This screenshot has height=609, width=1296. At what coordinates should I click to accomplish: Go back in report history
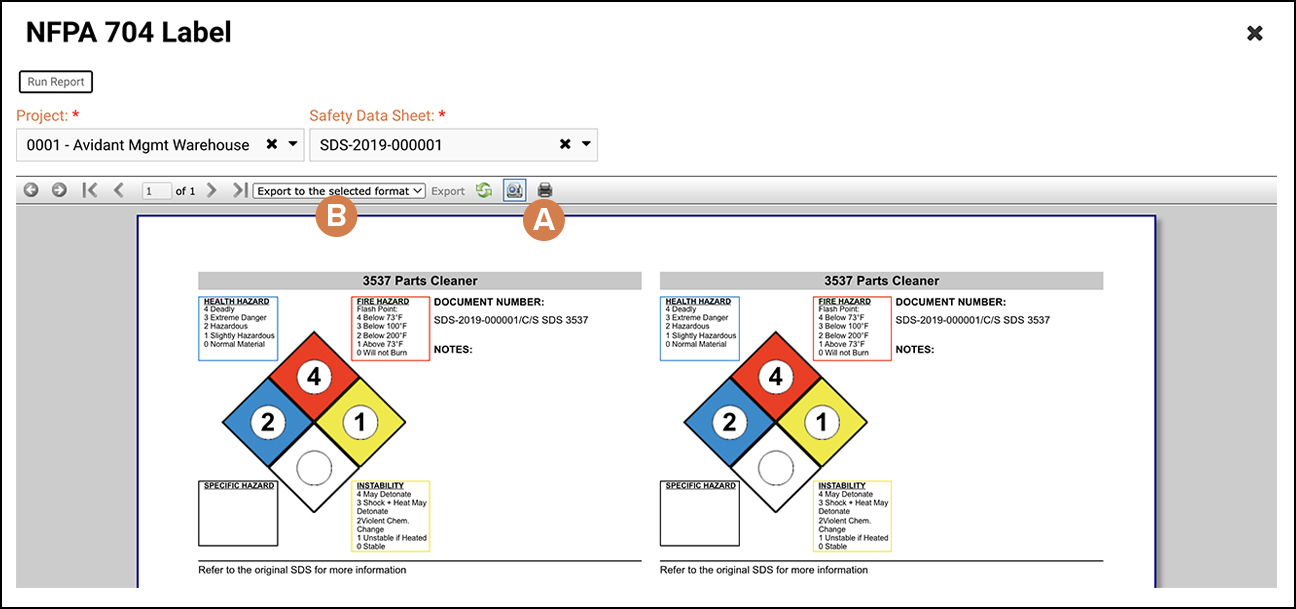[31, 190]
